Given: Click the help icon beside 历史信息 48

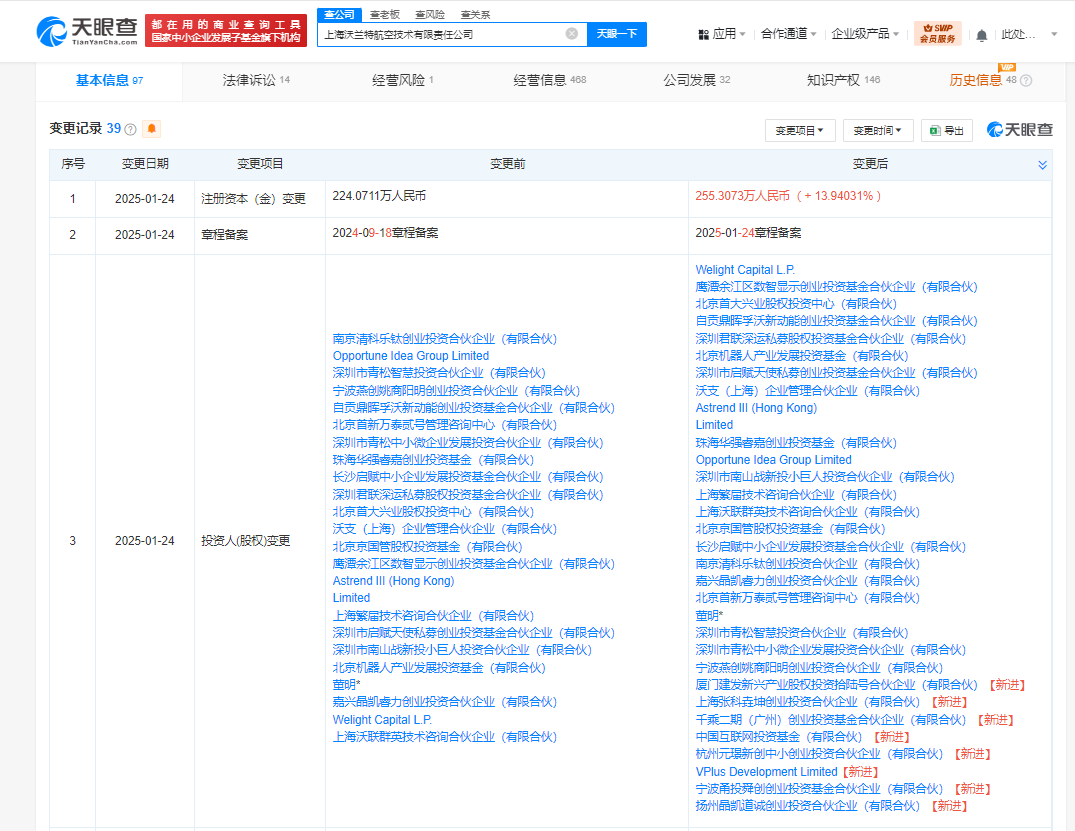Looking at the screenshot, I should click(1025, 81).
